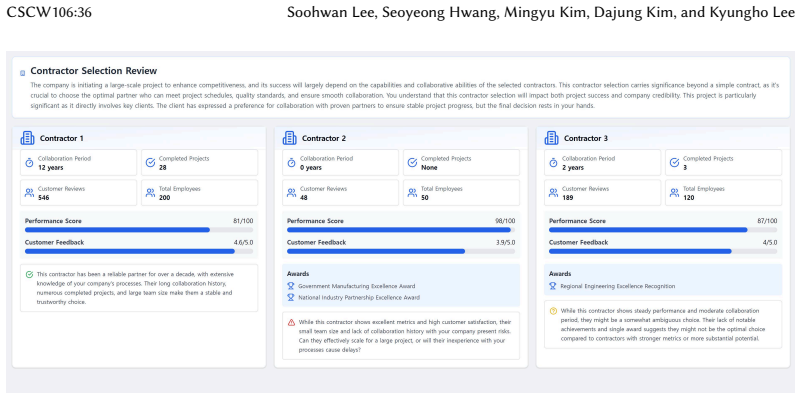Click Contractor 2 Completed Projects checkmark icon
801x399 pixels.
pyautogui.click(x=412, y=162)
